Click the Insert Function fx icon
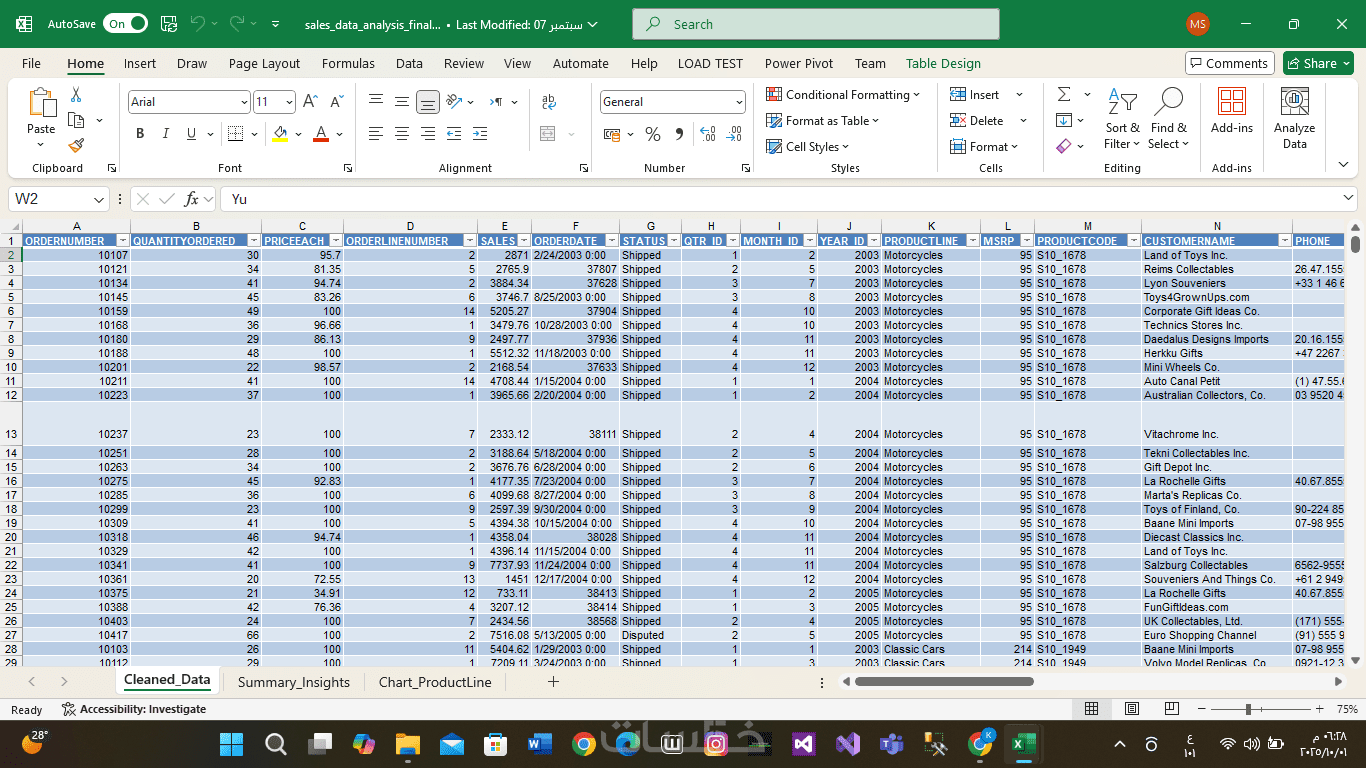 [192, 199]
